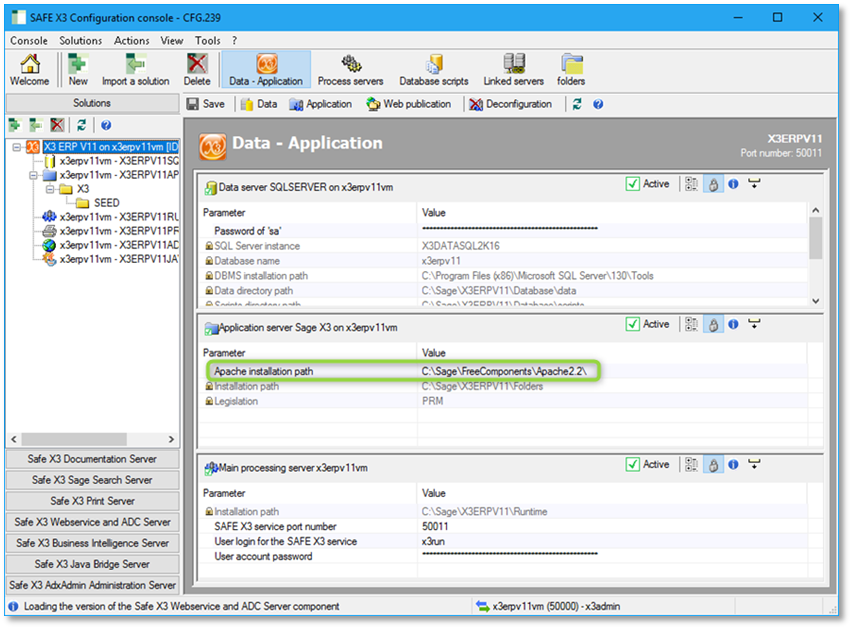The image size is (852, 629).
Task: Click collapse arrow icon in Application server header
Action: point(754,324)
